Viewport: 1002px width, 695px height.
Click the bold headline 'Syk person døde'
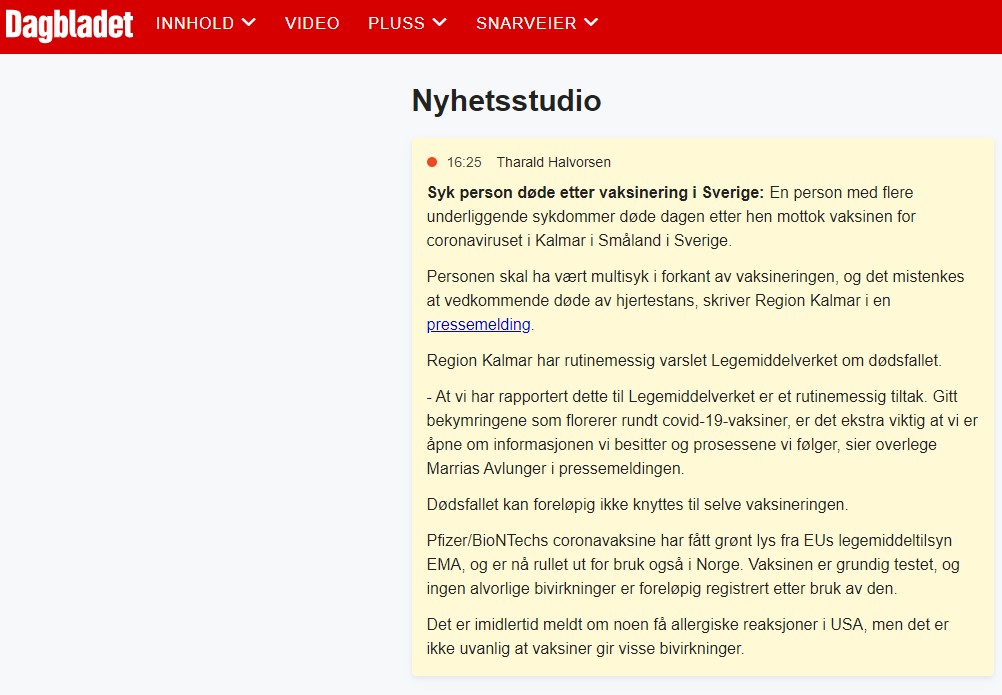click(x=595, y=192)
